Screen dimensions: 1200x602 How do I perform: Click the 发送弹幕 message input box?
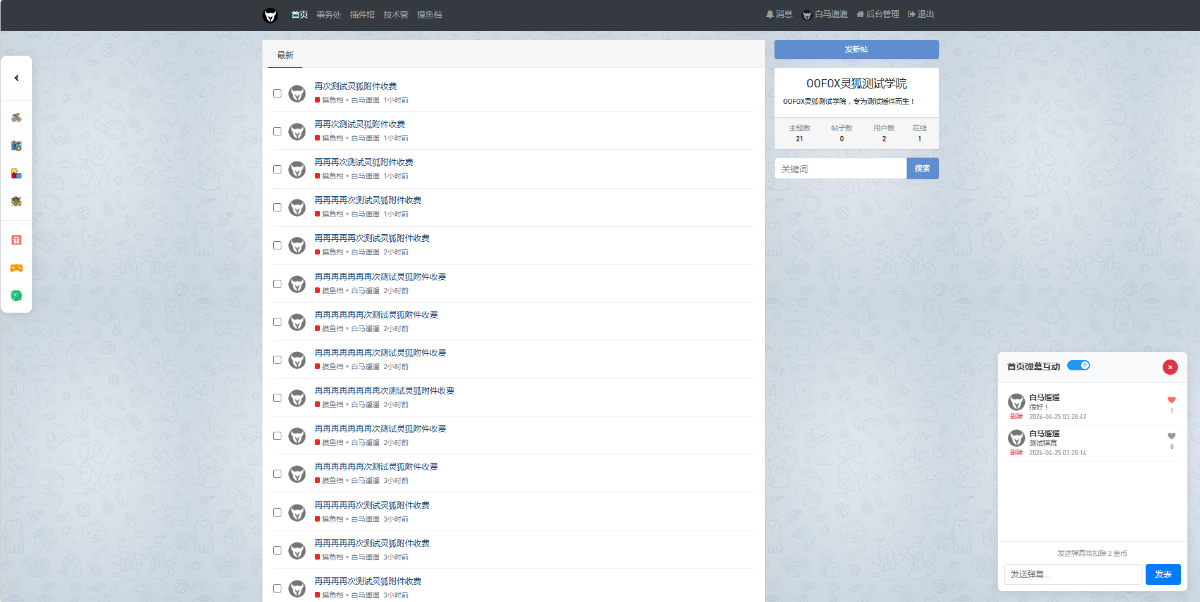(1072, 574)
